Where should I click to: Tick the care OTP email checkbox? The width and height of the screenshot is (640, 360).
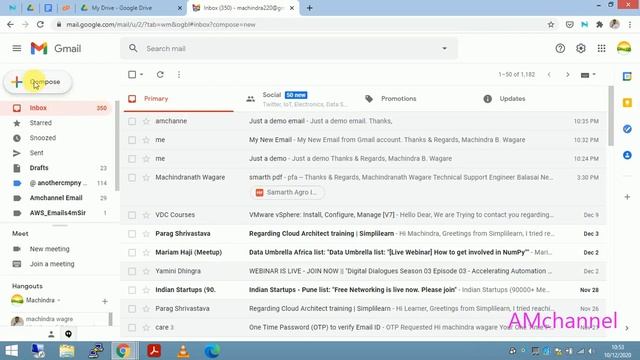(132, 327)
